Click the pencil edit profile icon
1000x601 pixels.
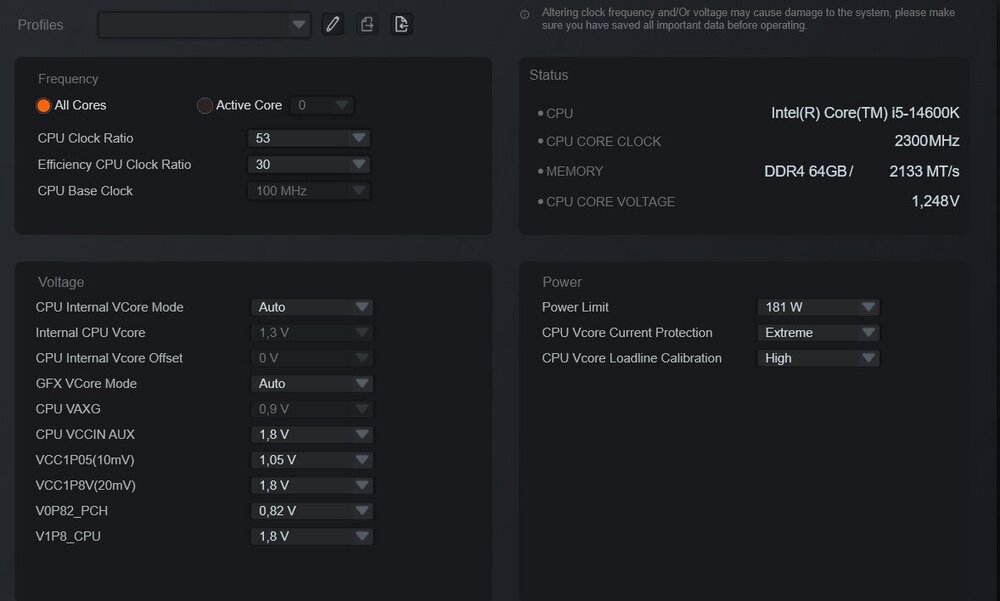coord(332,25)
